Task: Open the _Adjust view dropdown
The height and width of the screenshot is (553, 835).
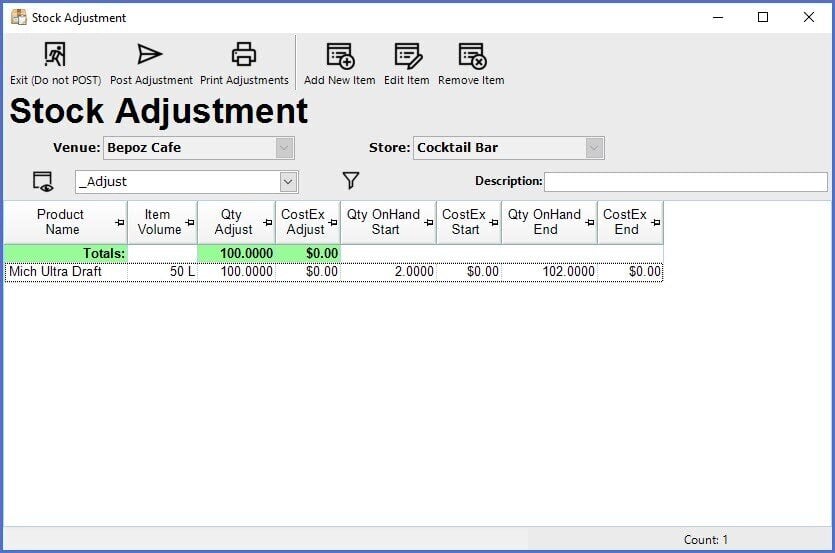Action: pyautogui.click(x=288, y=182)
